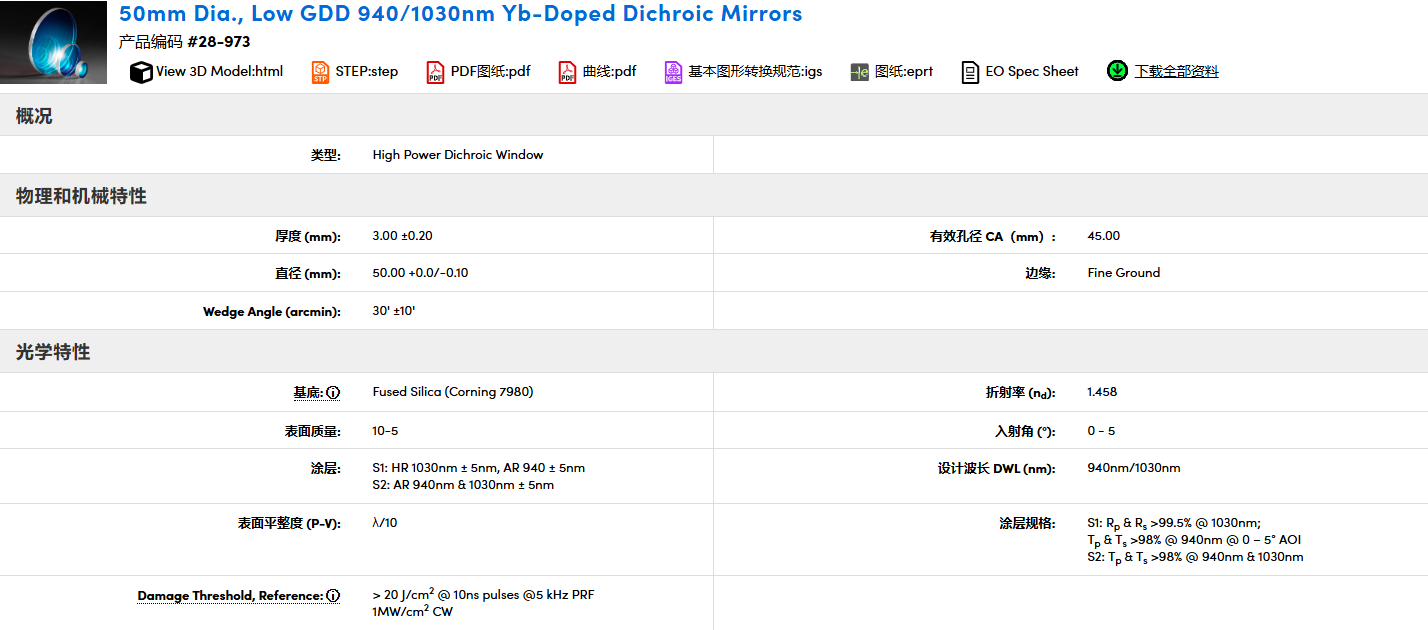The image size is (1428, 630).
Task: Click S1: HR 1030nm coating text
Action: (479, 468)
